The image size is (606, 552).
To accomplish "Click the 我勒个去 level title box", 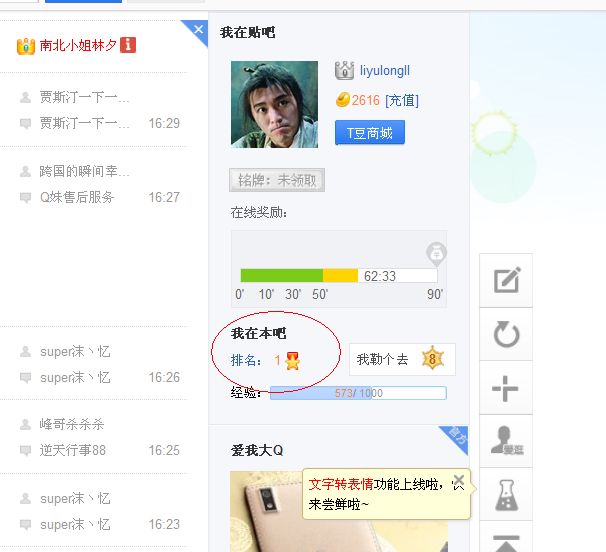I will pos(402,359).
